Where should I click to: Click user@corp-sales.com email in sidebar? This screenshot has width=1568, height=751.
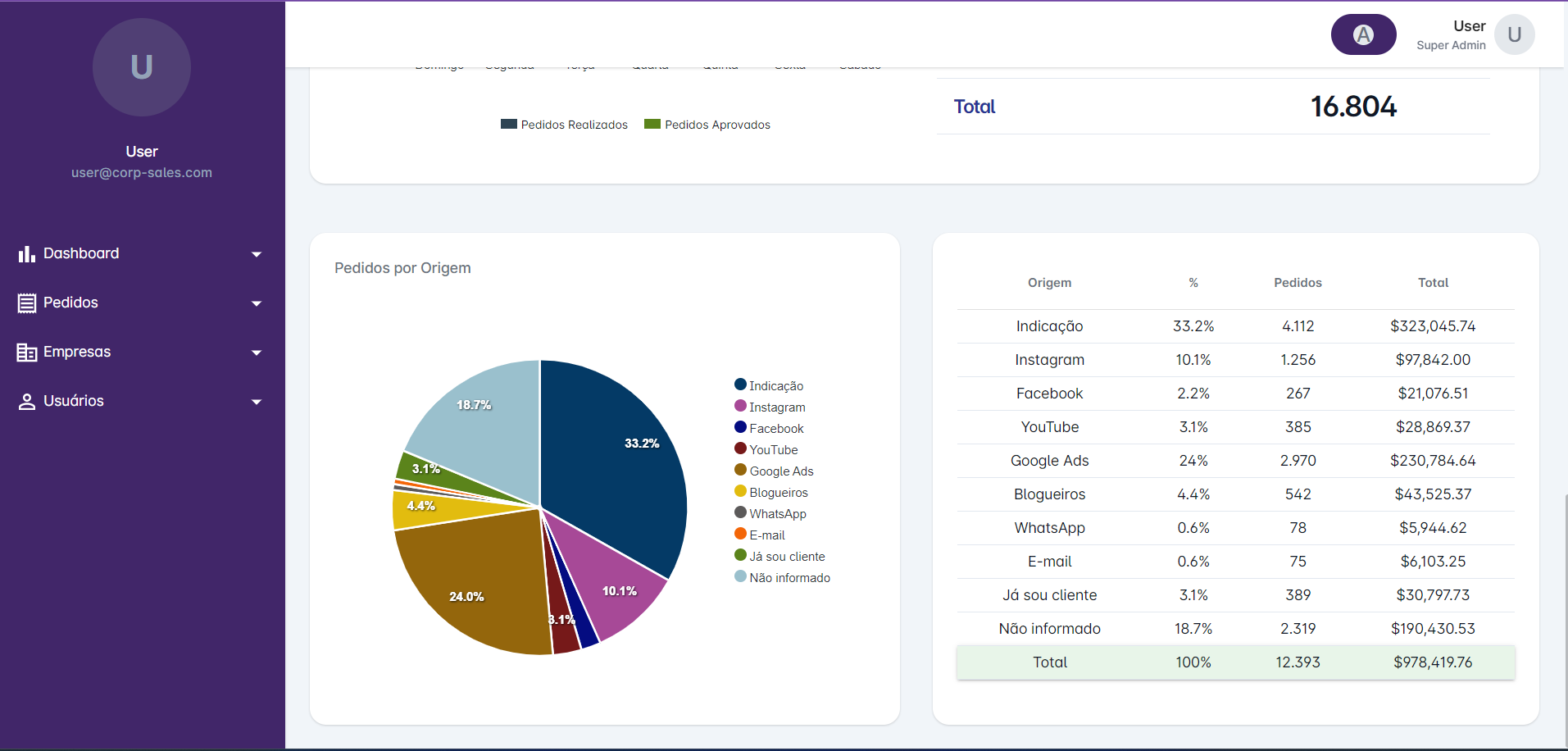point(142,172)
